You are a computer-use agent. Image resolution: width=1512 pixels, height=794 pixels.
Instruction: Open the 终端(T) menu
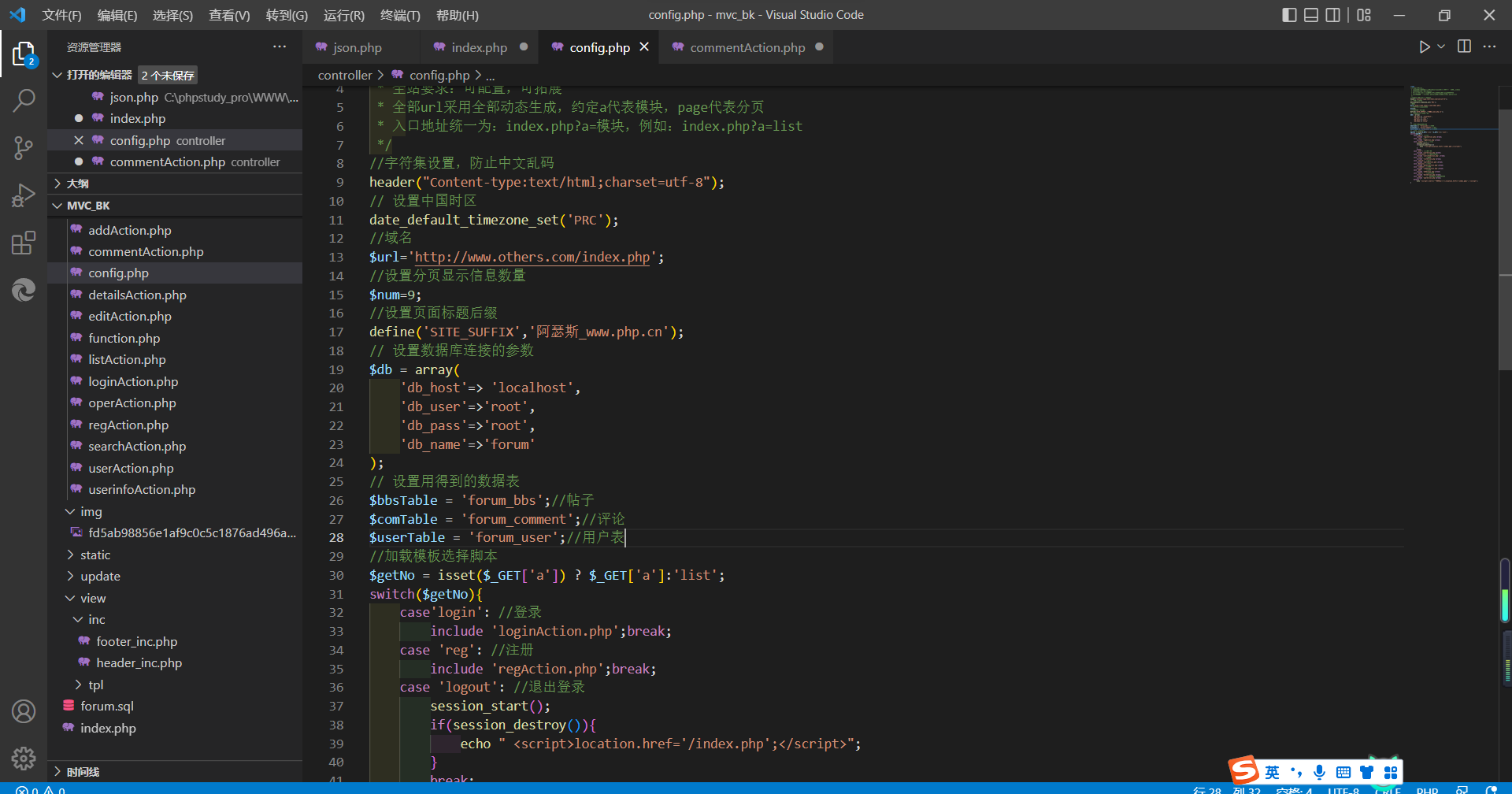coord(400,15)
